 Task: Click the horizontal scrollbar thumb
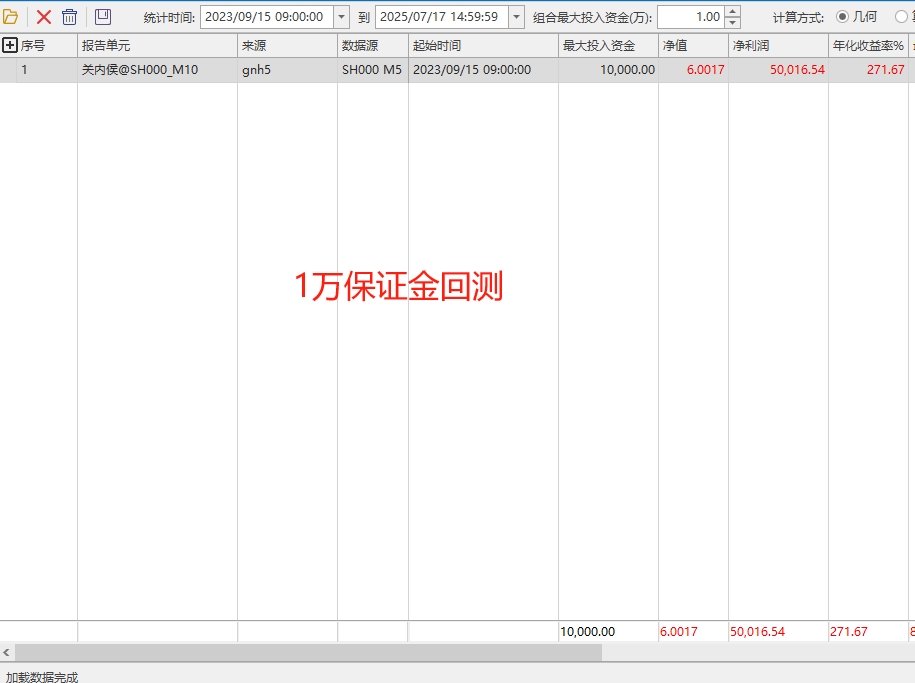coord(308,653)
